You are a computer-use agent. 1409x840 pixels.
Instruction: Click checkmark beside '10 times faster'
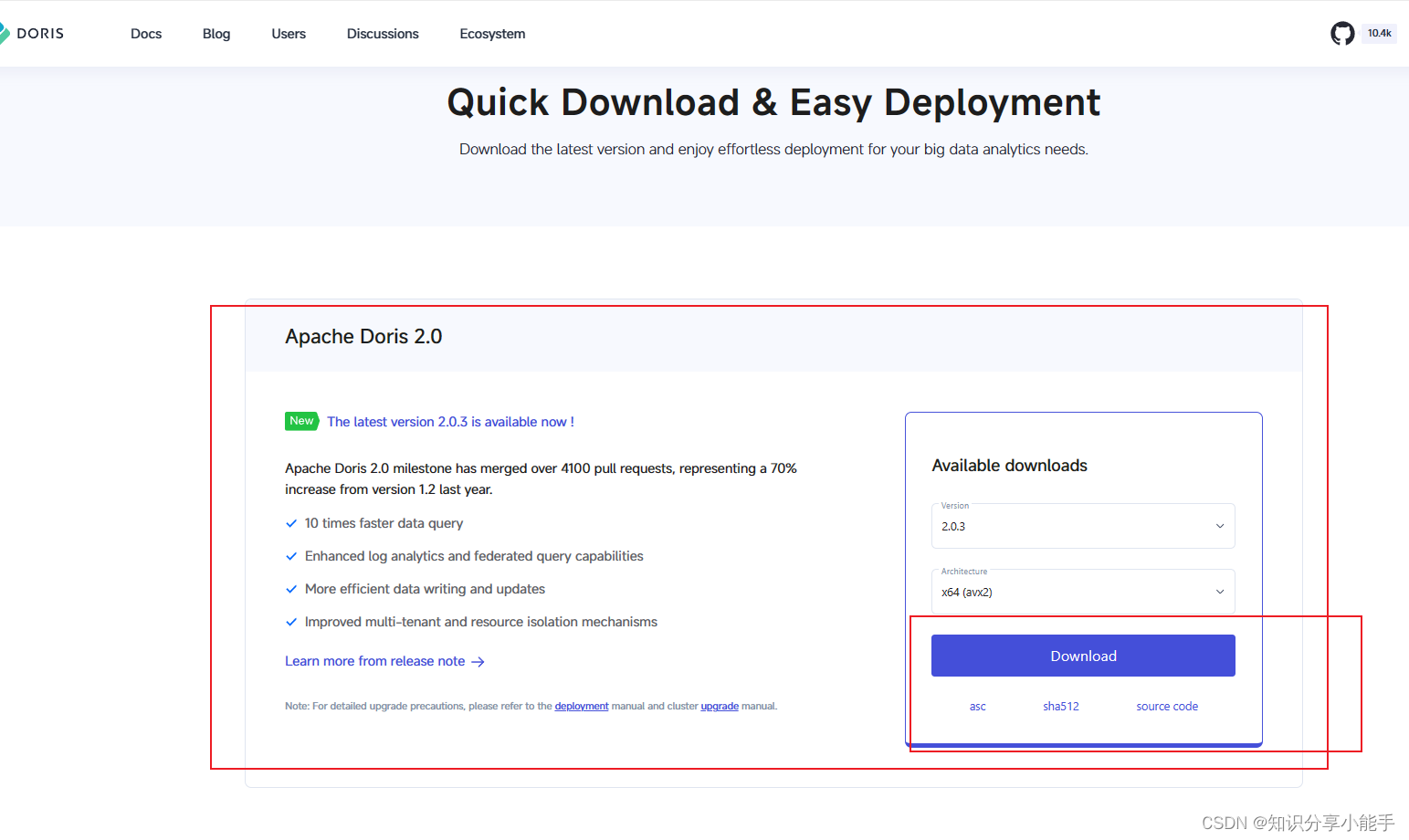click(x=291, y=523)
